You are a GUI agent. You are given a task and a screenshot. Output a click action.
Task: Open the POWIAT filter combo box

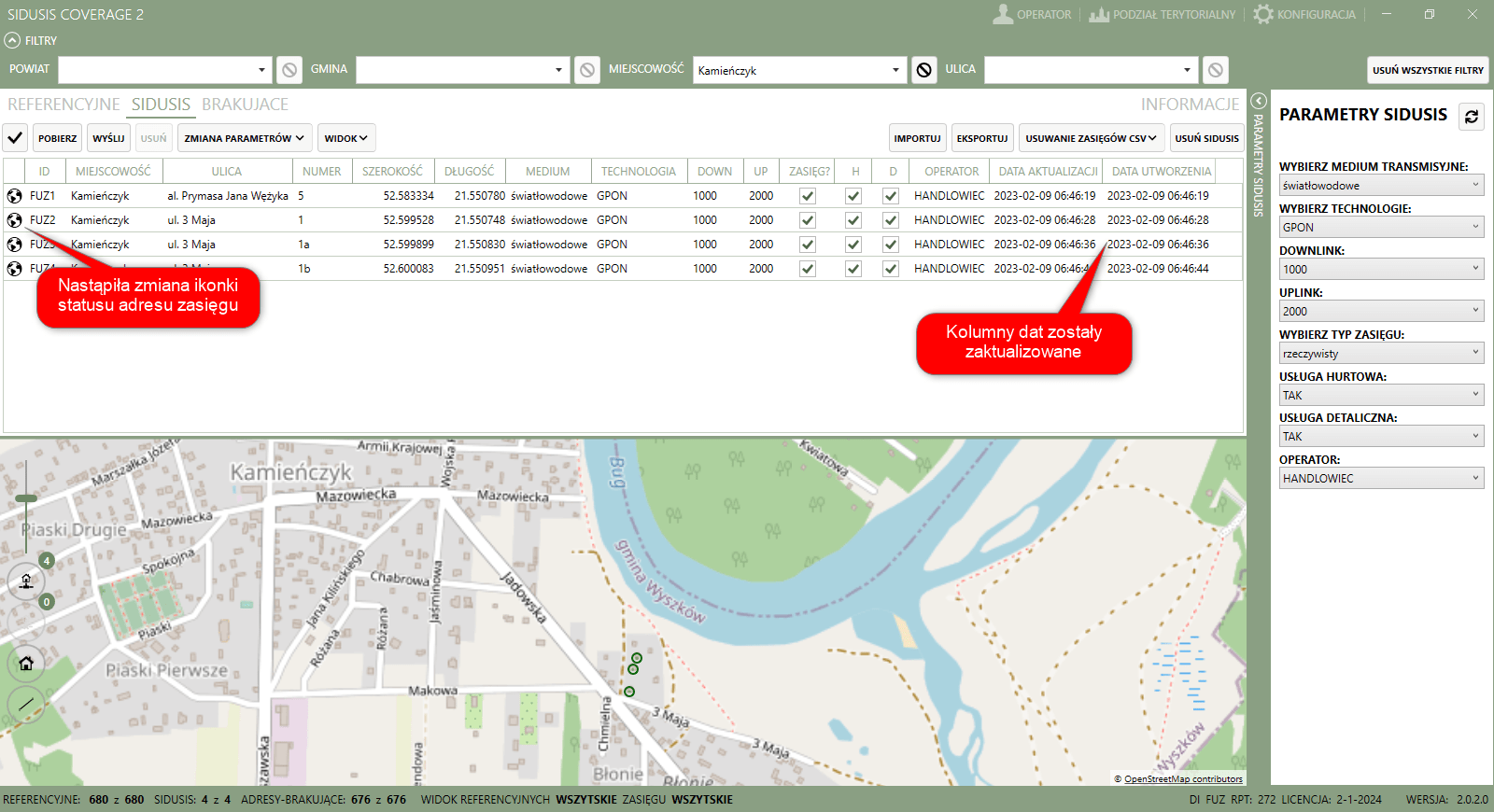[165, 70]
